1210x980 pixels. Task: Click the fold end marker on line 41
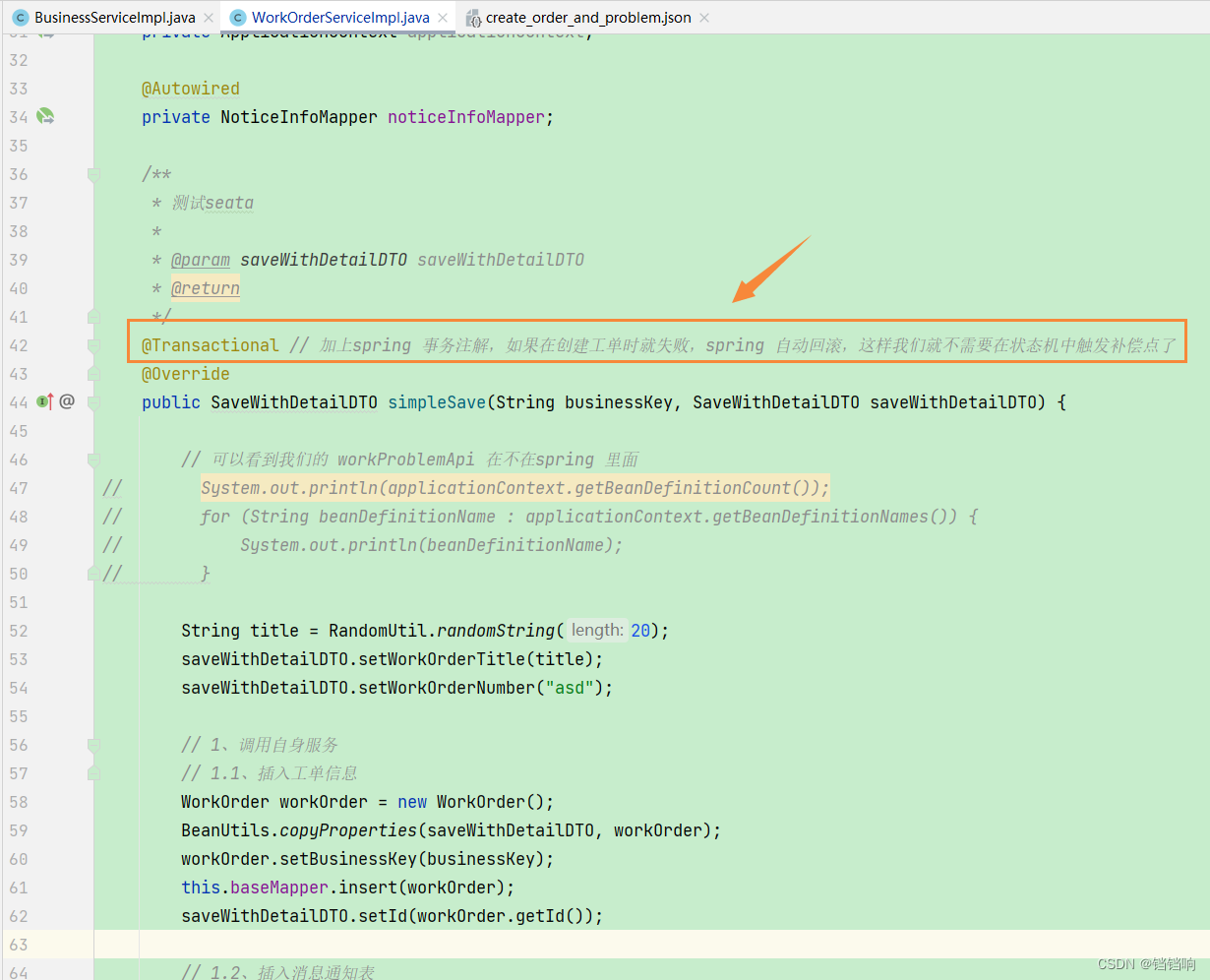93,317
